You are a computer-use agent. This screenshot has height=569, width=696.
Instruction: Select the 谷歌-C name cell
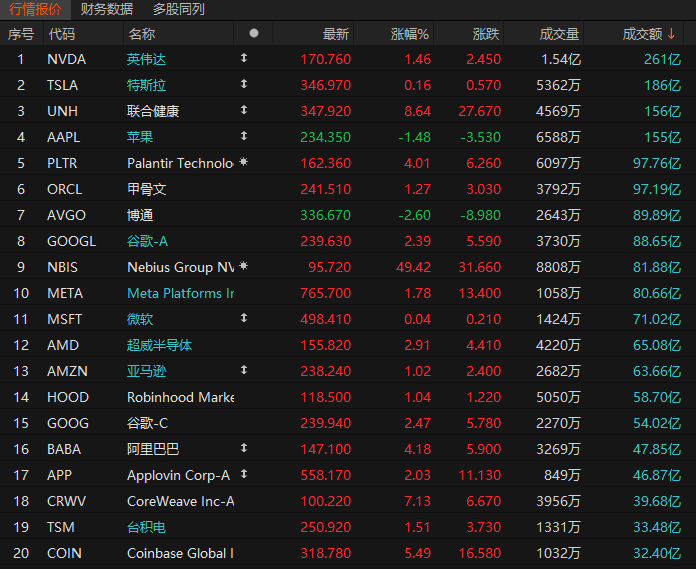(147, 423)
